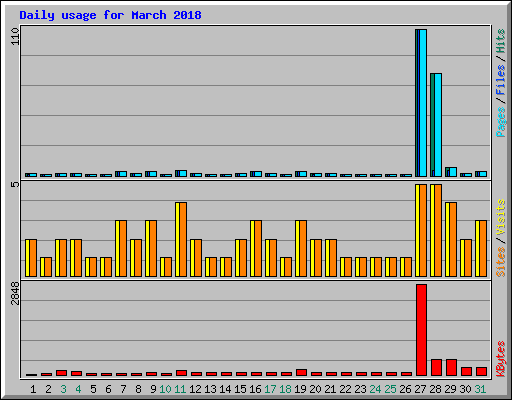The width and height of the screenshot is (512, 400).
Task: Click the red 'KBytes' legend label
Action: (x=500, y=359)
